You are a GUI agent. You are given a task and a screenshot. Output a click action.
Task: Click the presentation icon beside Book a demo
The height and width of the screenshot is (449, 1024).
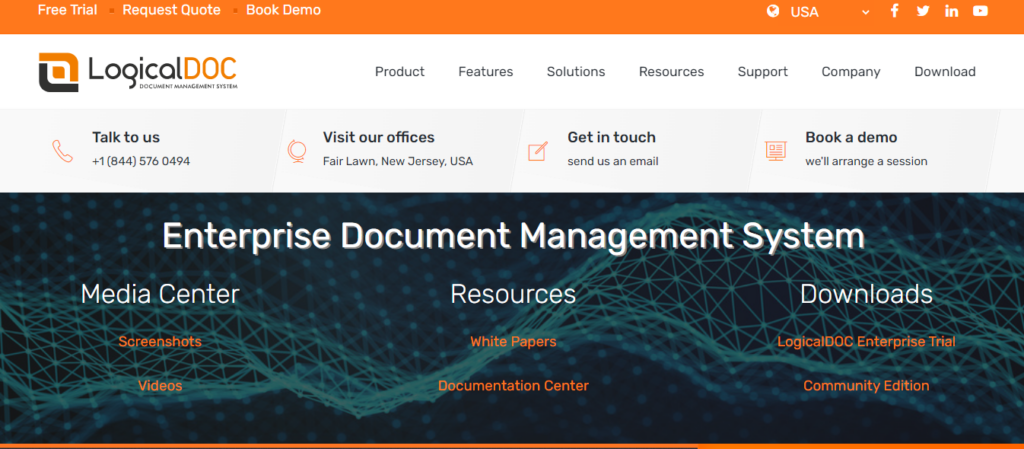click(775, 151)
